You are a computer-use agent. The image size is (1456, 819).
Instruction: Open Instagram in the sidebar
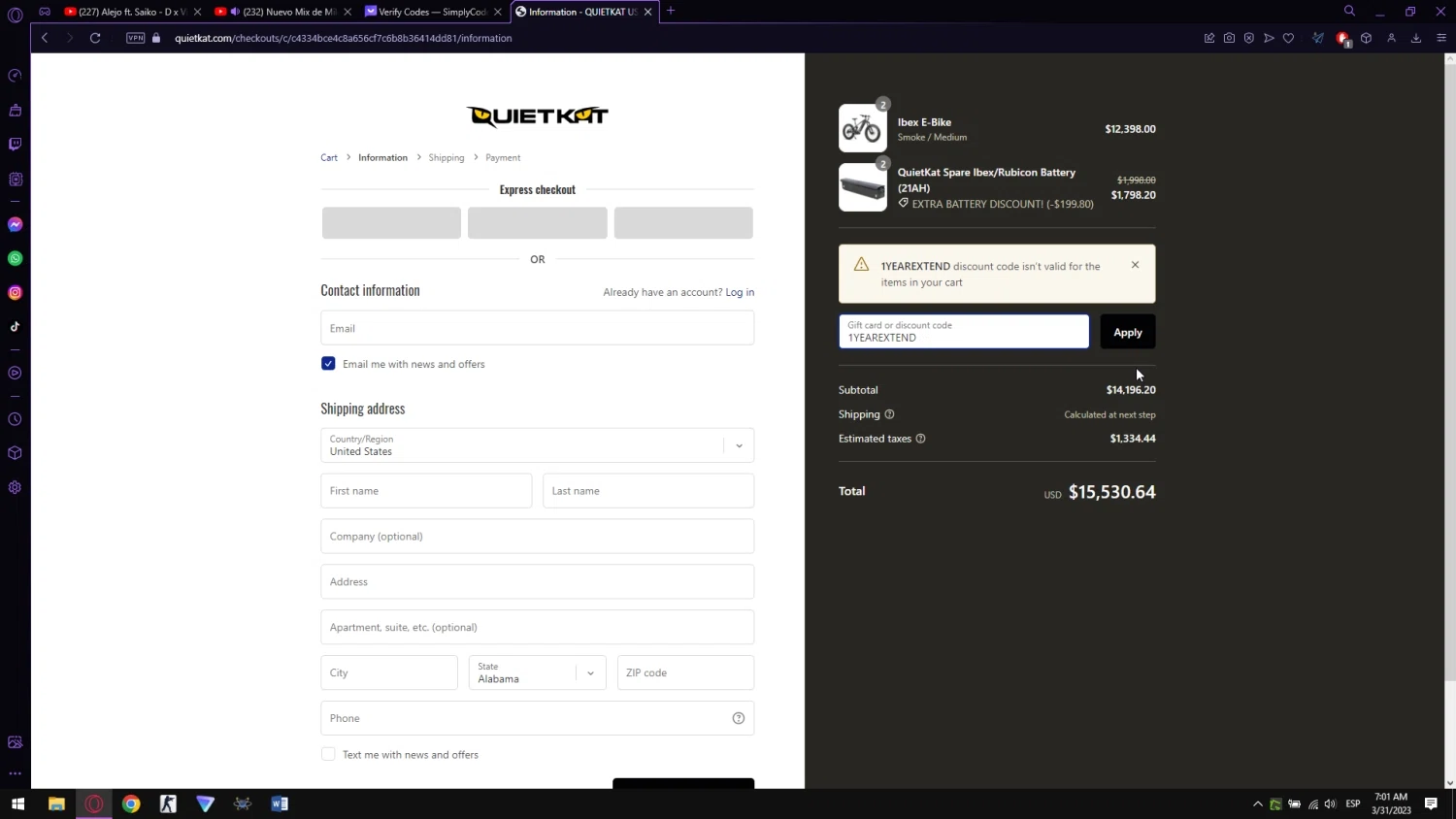(15, 292)
